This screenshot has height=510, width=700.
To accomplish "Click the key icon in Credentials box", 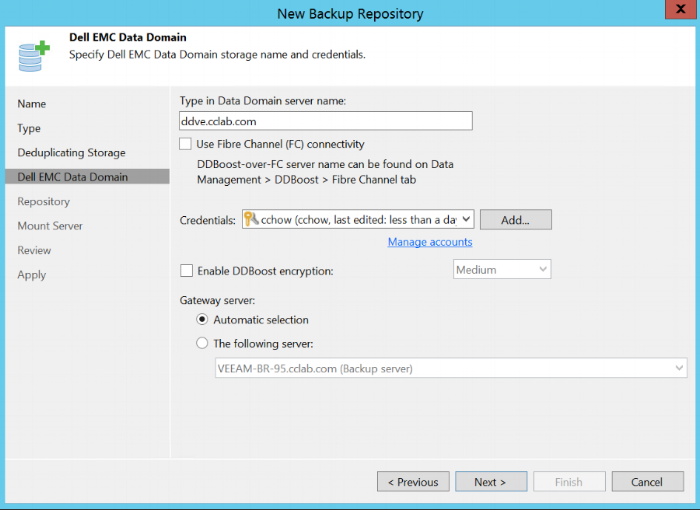I will coord(251,219).
